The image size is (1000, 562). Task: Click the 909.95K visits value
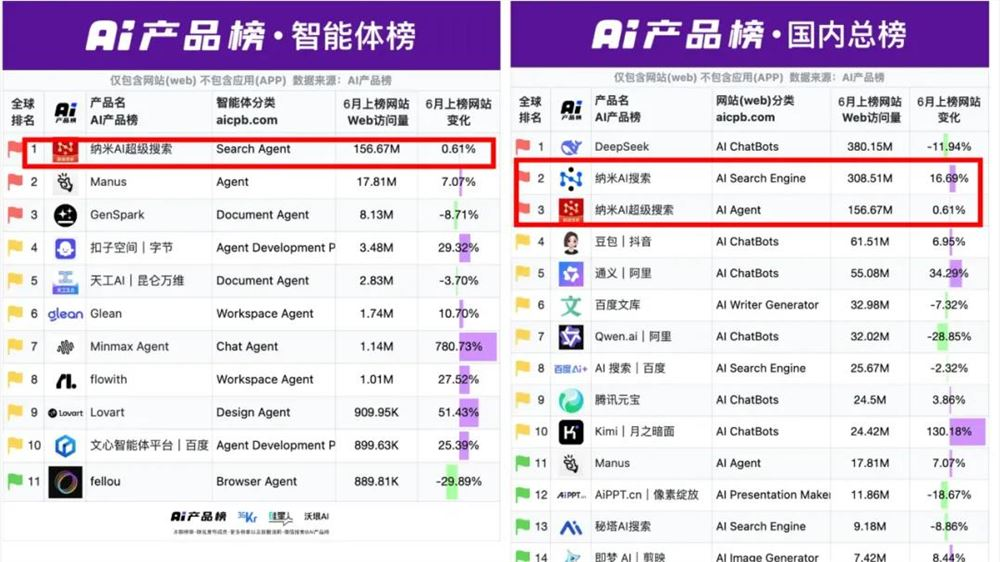376,413
